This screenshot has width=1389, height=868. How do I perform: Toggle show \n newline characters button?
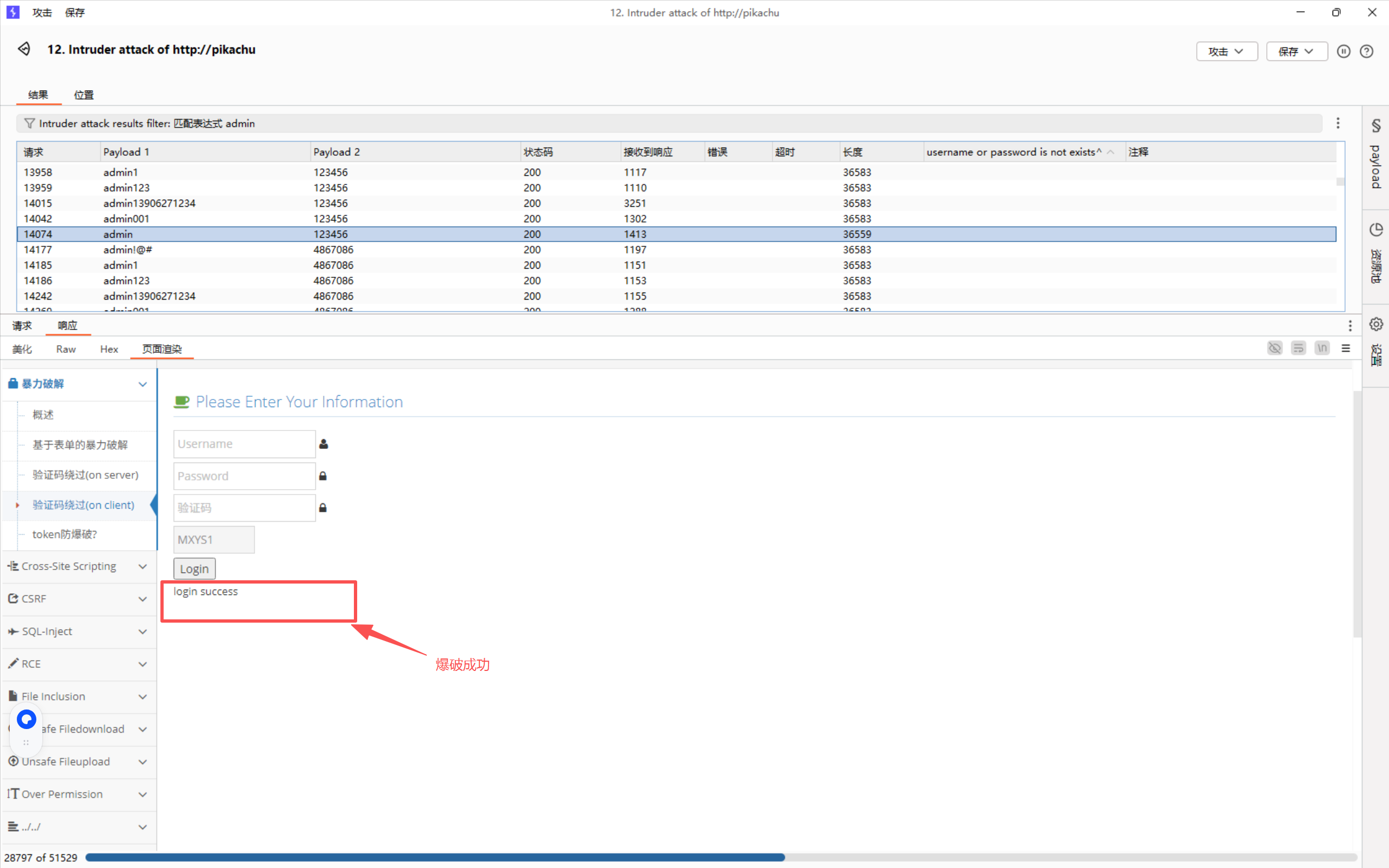[1322, 349]
